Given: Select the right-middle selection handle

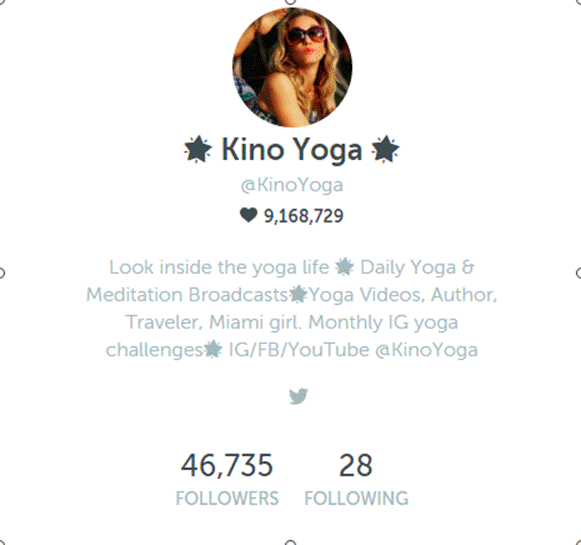Looking at the screenshot, I should (x=579, y=273).
